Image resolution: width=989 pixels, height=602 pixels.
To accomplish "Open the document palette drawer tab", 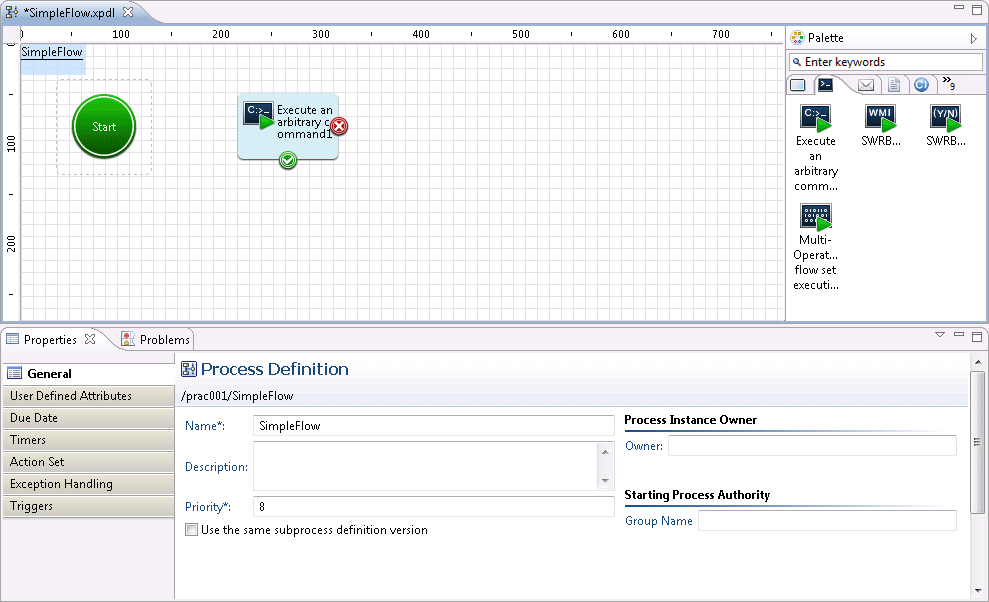I will coord(894,85).
